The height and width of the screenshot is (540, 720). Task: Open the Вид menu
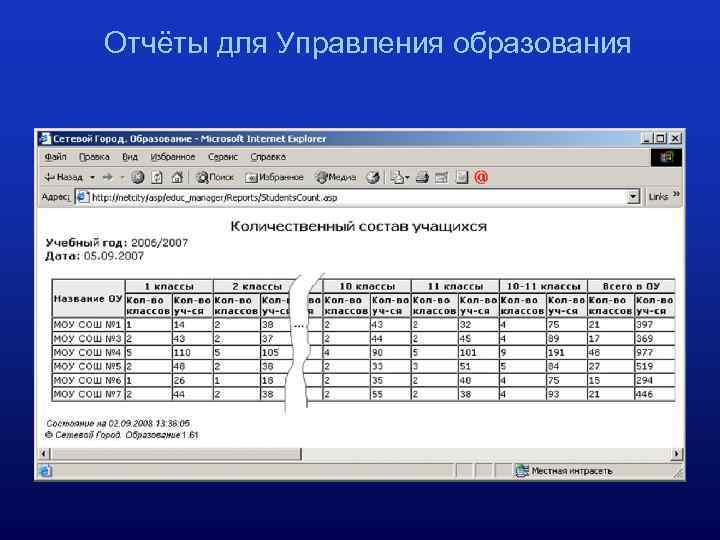pyautogui.click(x=130, y=157)
